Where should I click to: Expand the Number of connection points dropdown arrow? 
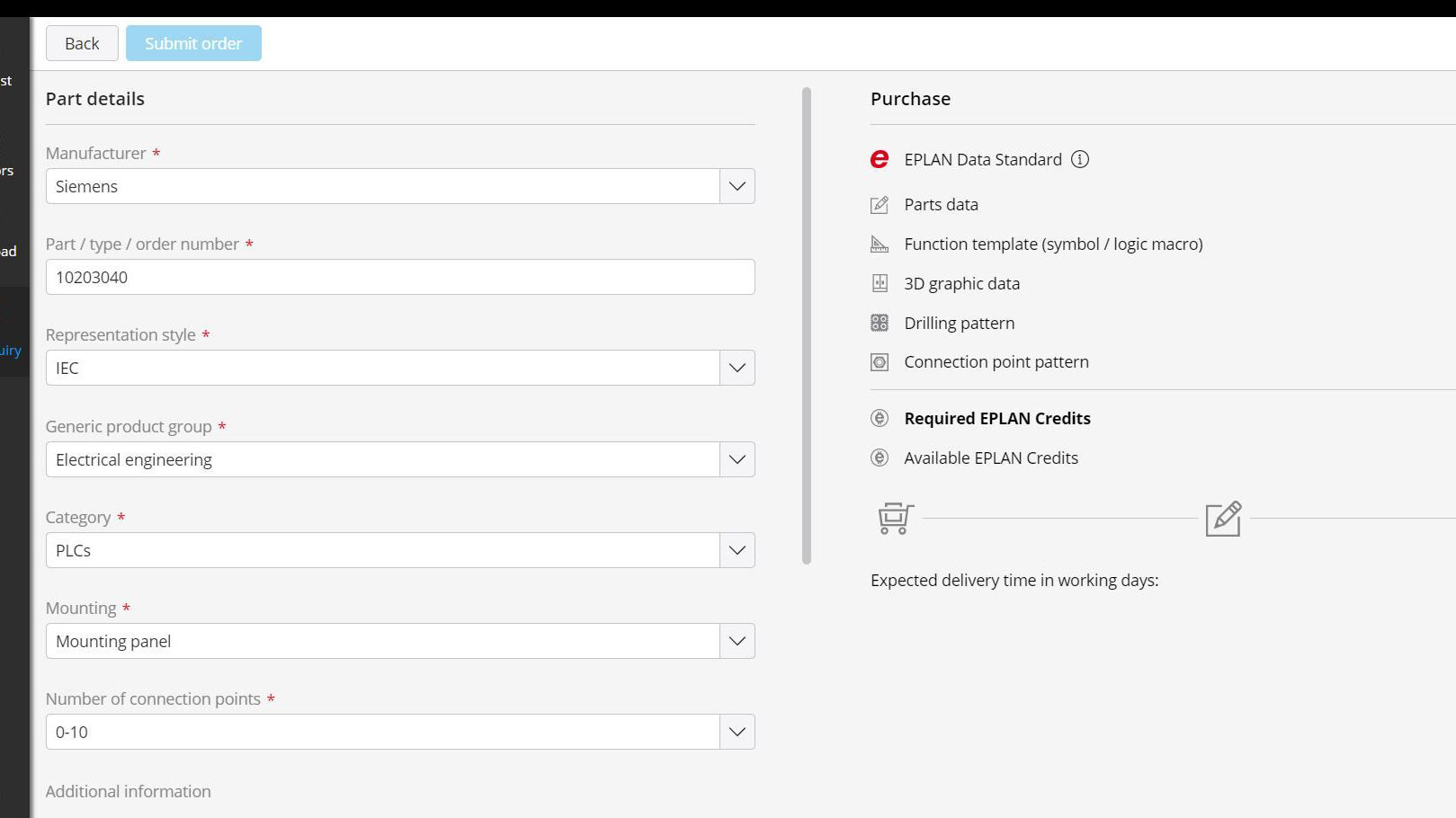click(x=737, y=732)
